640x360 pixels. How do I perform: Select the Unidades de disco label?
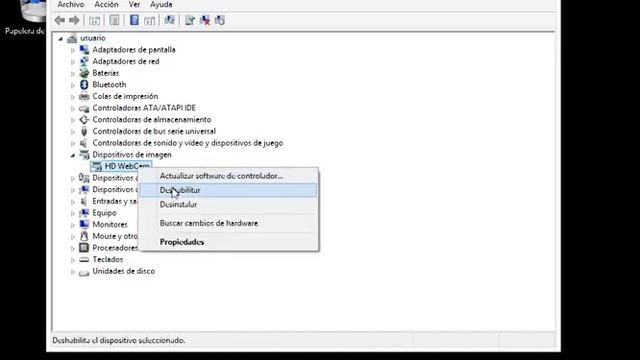pos(123,271)
